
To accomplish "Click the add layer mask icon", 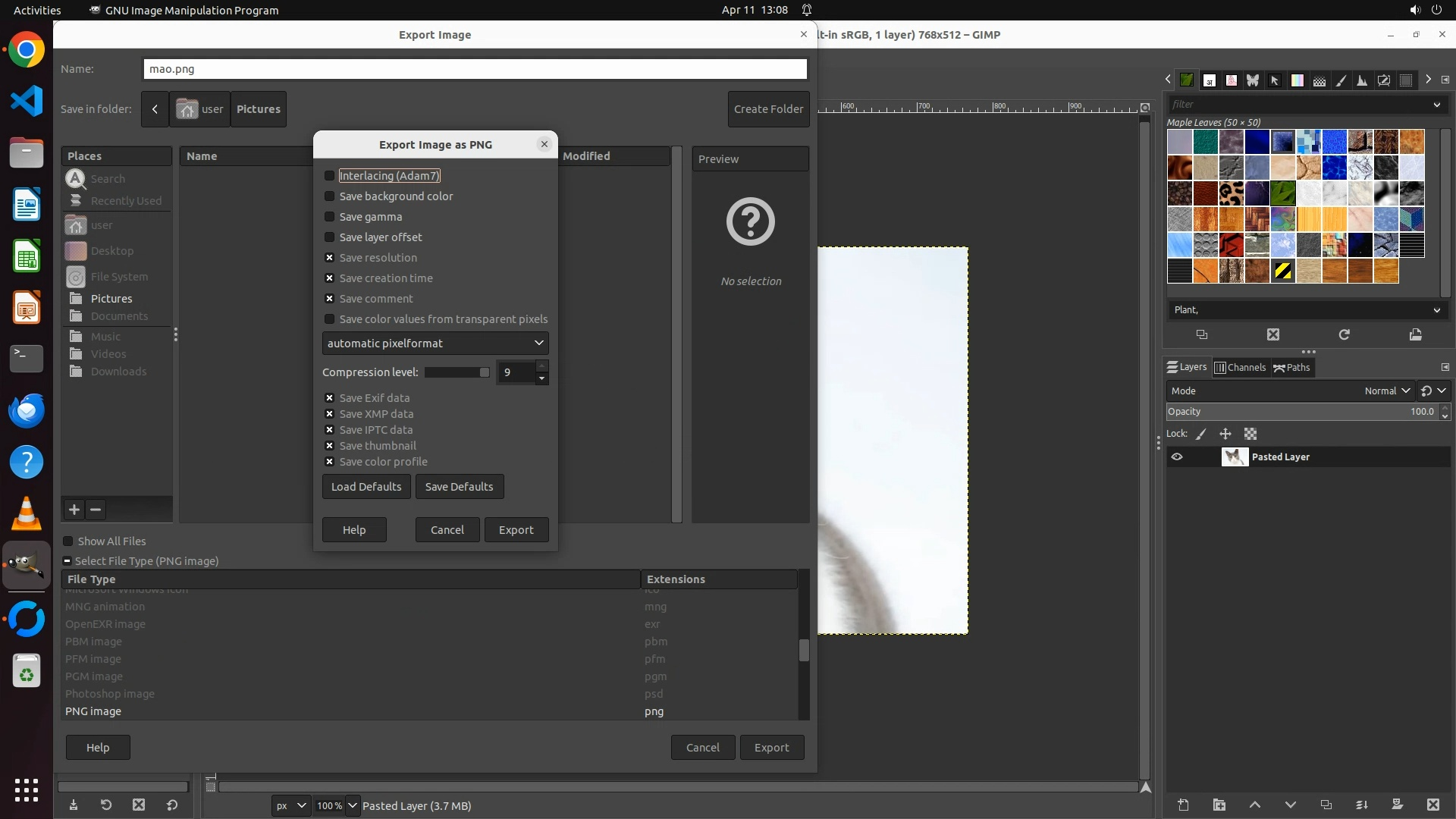I will click(1397, 805).
